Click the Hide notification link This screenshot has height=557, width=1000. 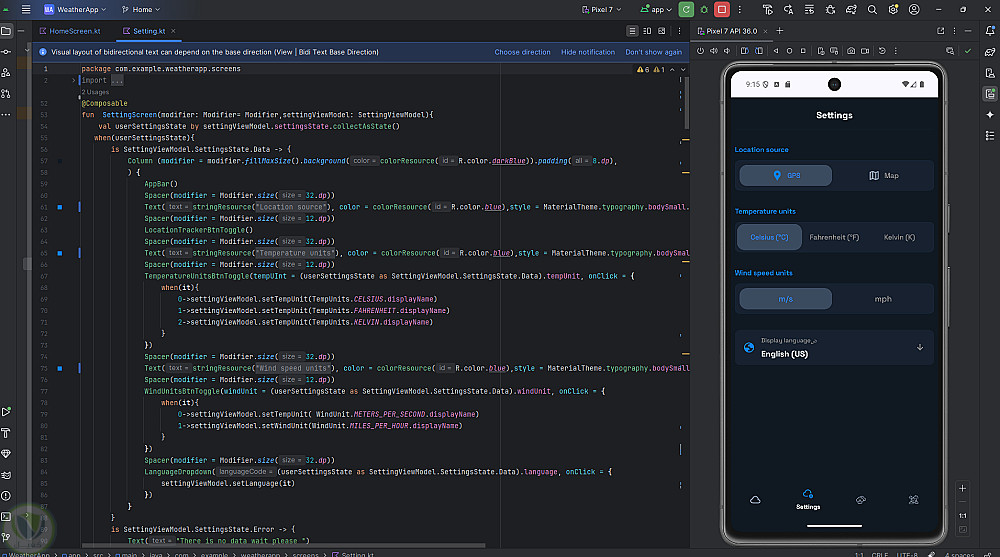coord(588,52)
